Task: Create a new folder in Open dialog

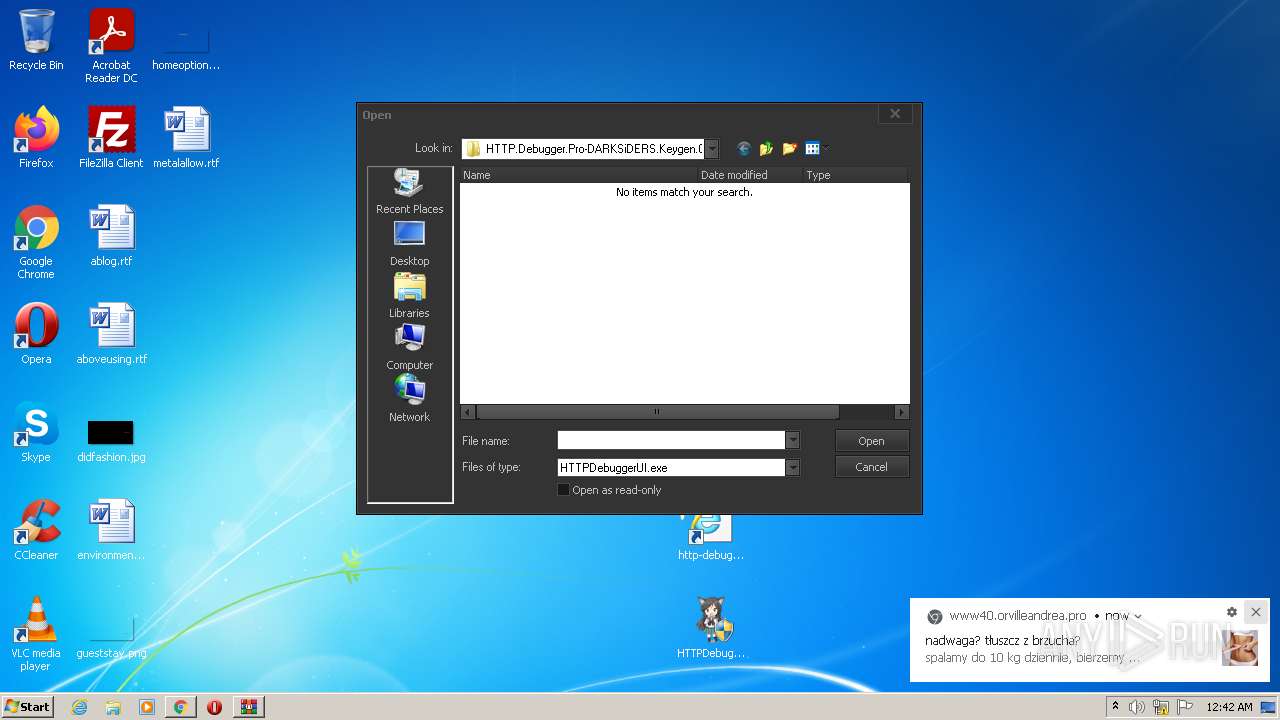Action: click(790, 149)
